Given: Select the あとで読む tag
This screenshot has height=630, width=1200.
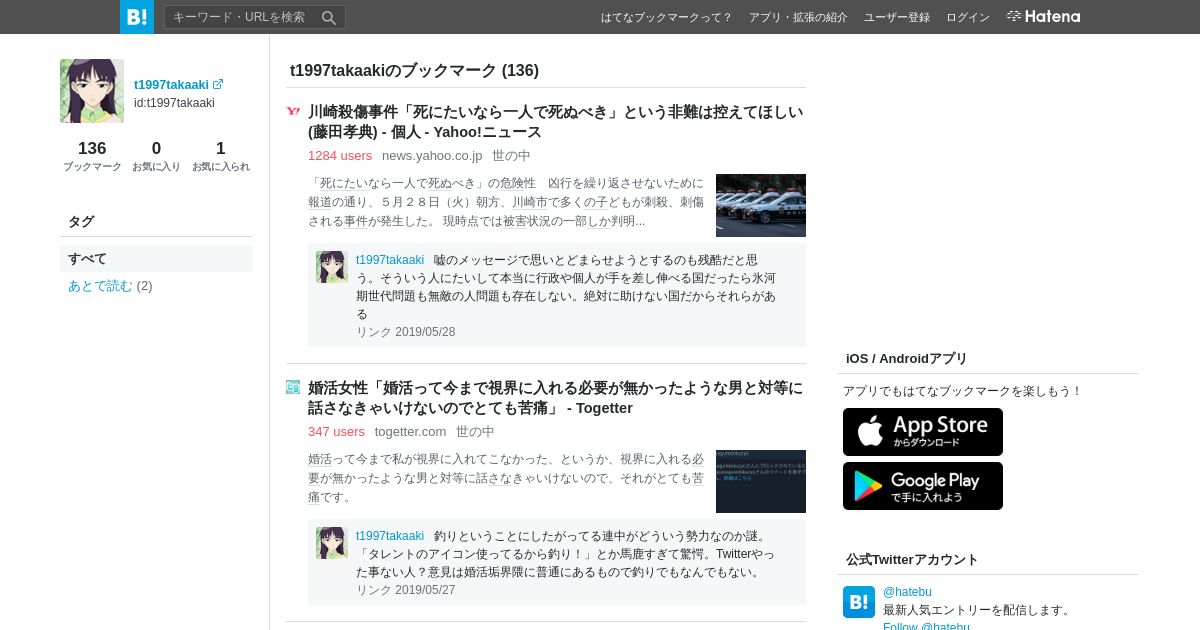Looking at the screenshot, I should point(100,286).
